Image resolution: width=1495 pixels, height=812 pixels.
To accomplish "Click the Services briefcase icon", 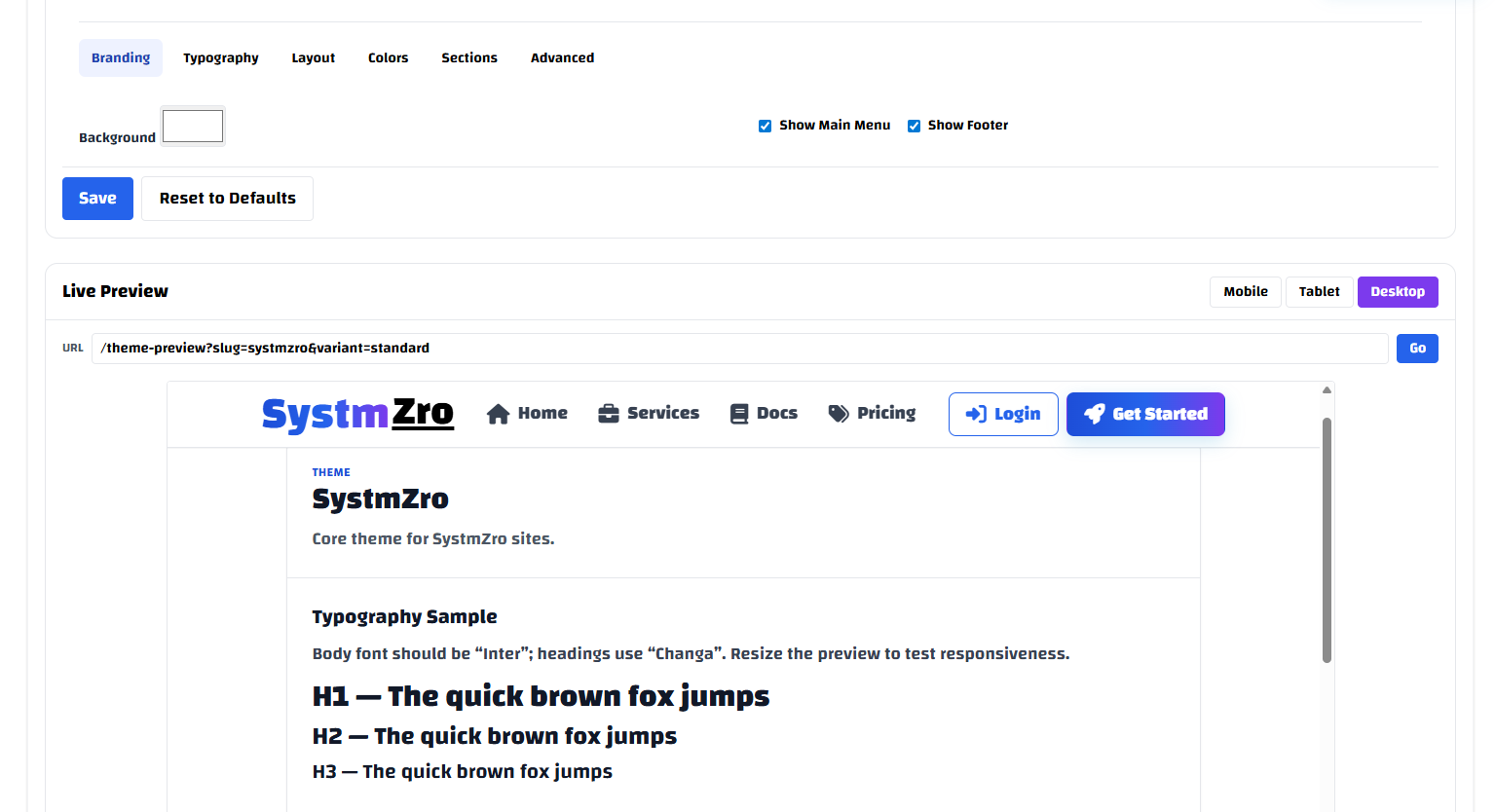I will pos(609,414).
